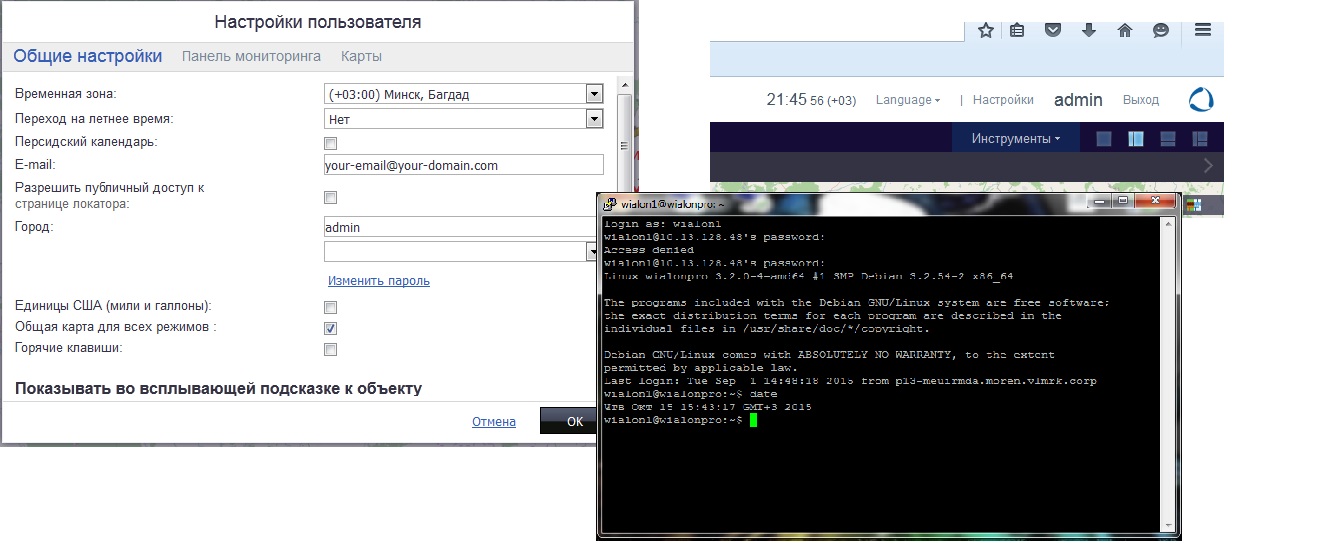Switch to the Карты tab

point(361,57)
